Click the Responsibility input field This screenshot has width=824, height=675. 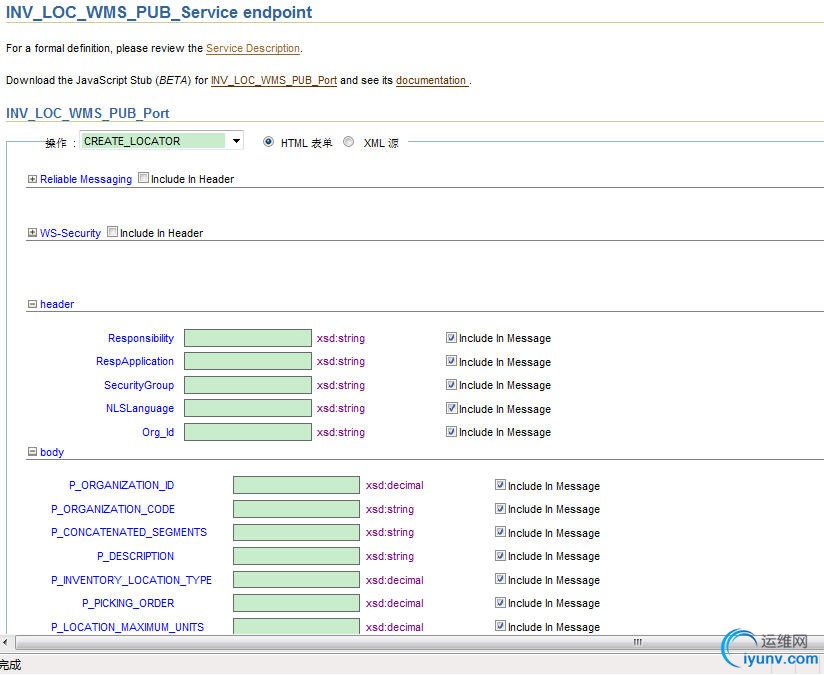(248, 338)
